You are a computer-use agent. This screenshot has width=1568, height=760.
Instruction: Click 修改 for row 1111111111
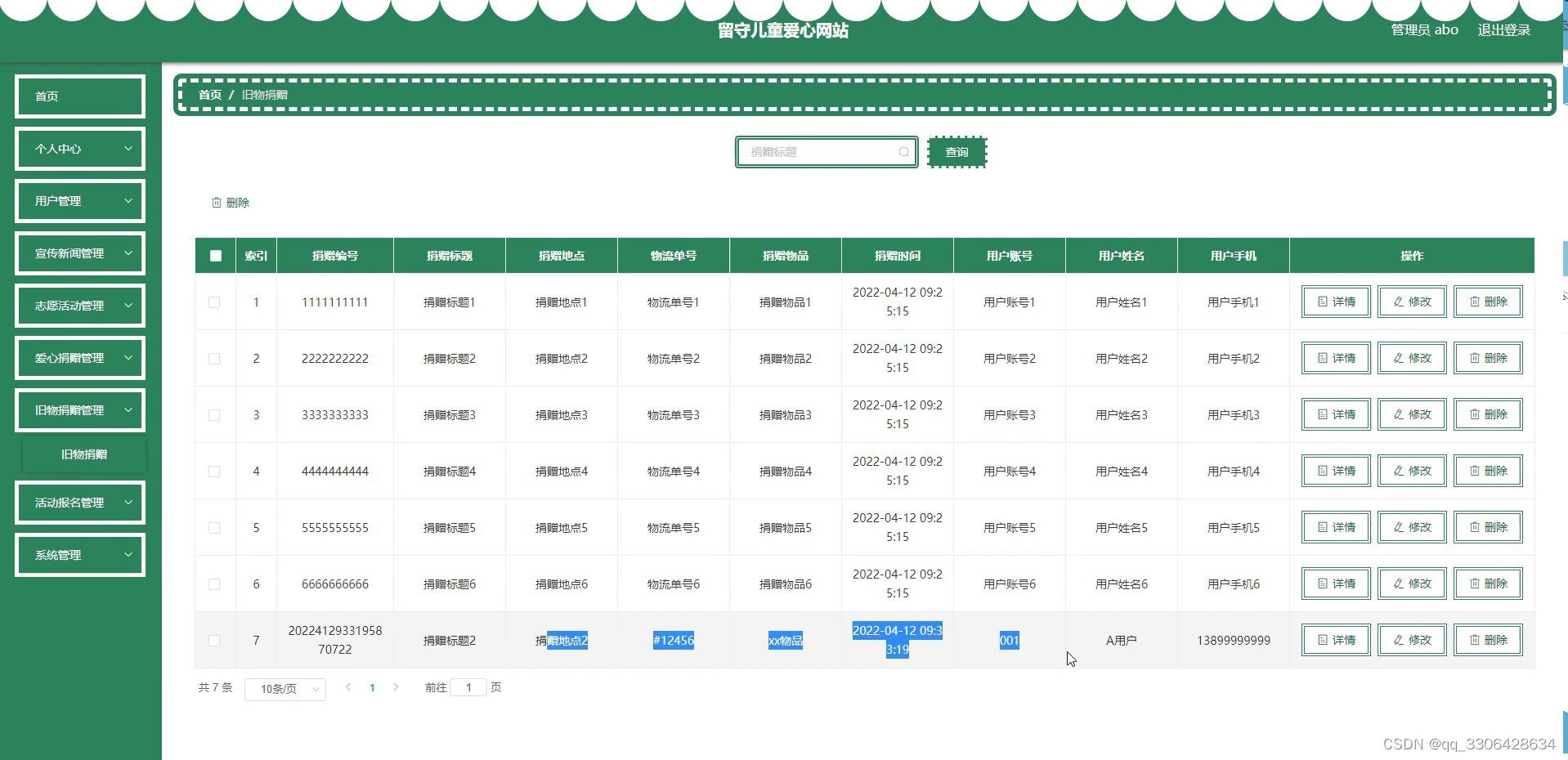click(1412, 302)
